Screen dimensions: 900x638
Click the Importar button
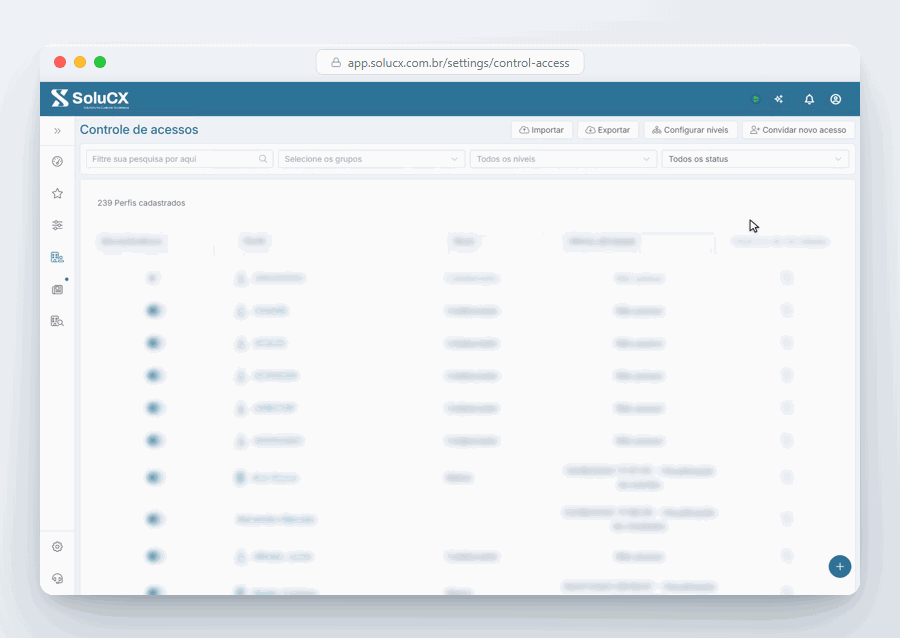pyautogui.click(x=541, y=130)
